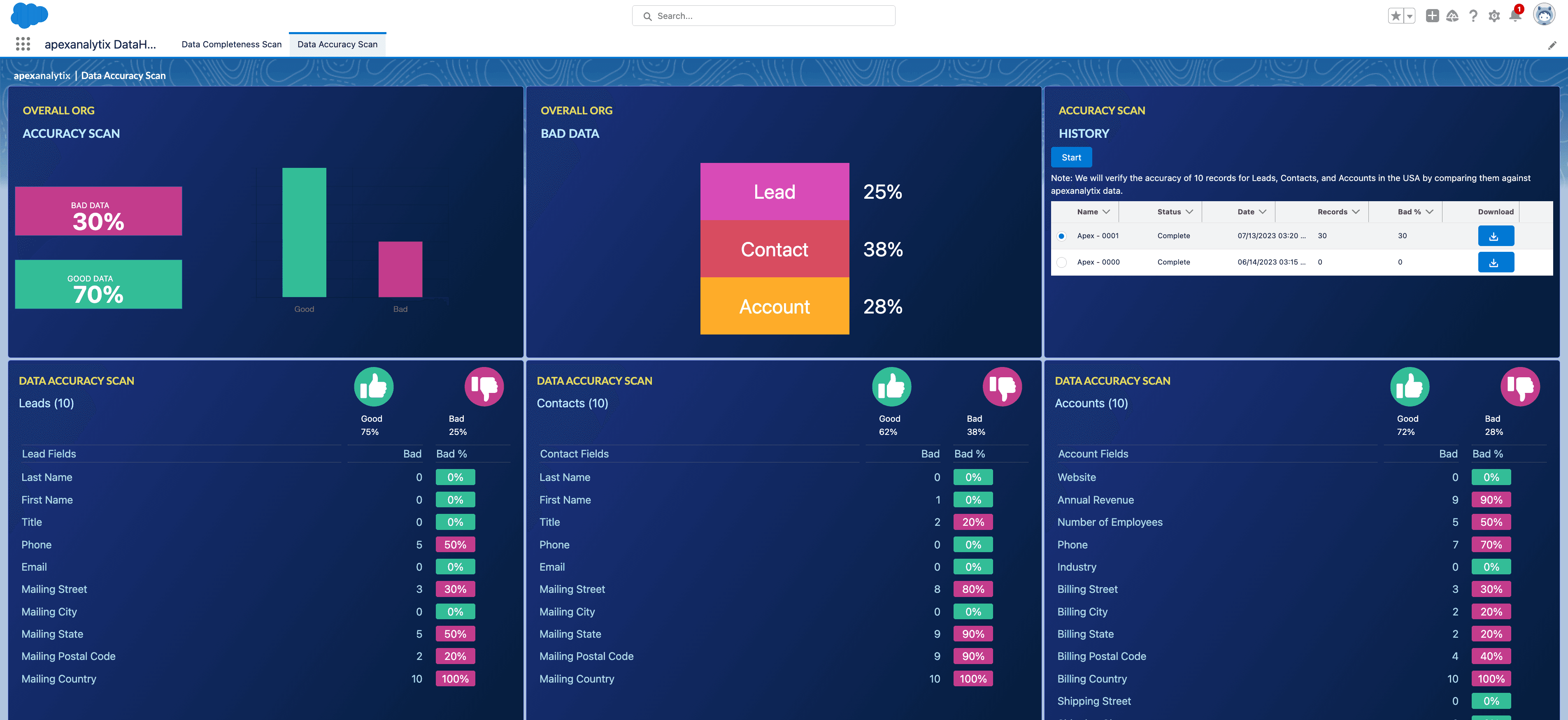Click Accounts Website 0% badge
The image size is (1568, 720).
(x=1491, y=477)
